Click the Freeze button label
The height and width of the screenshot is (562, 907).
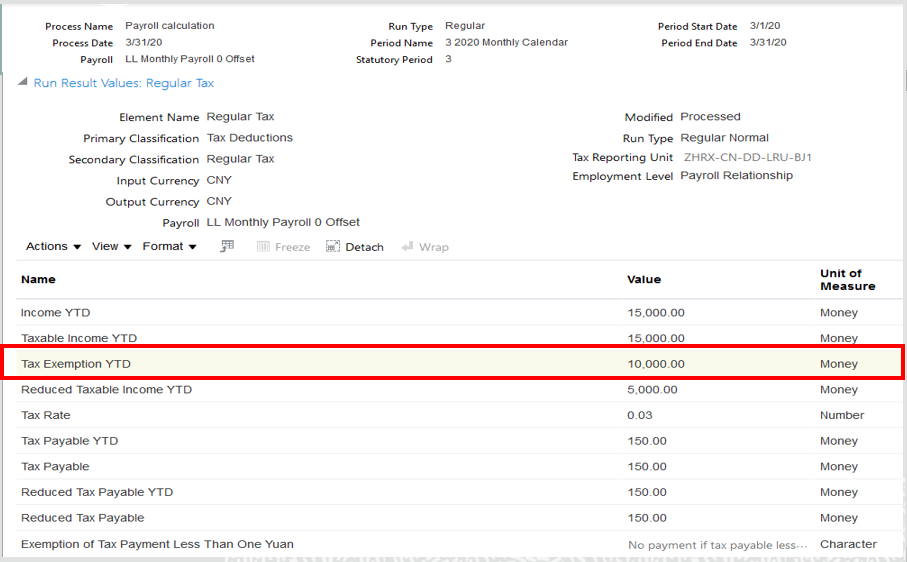(x=292, y=247)
